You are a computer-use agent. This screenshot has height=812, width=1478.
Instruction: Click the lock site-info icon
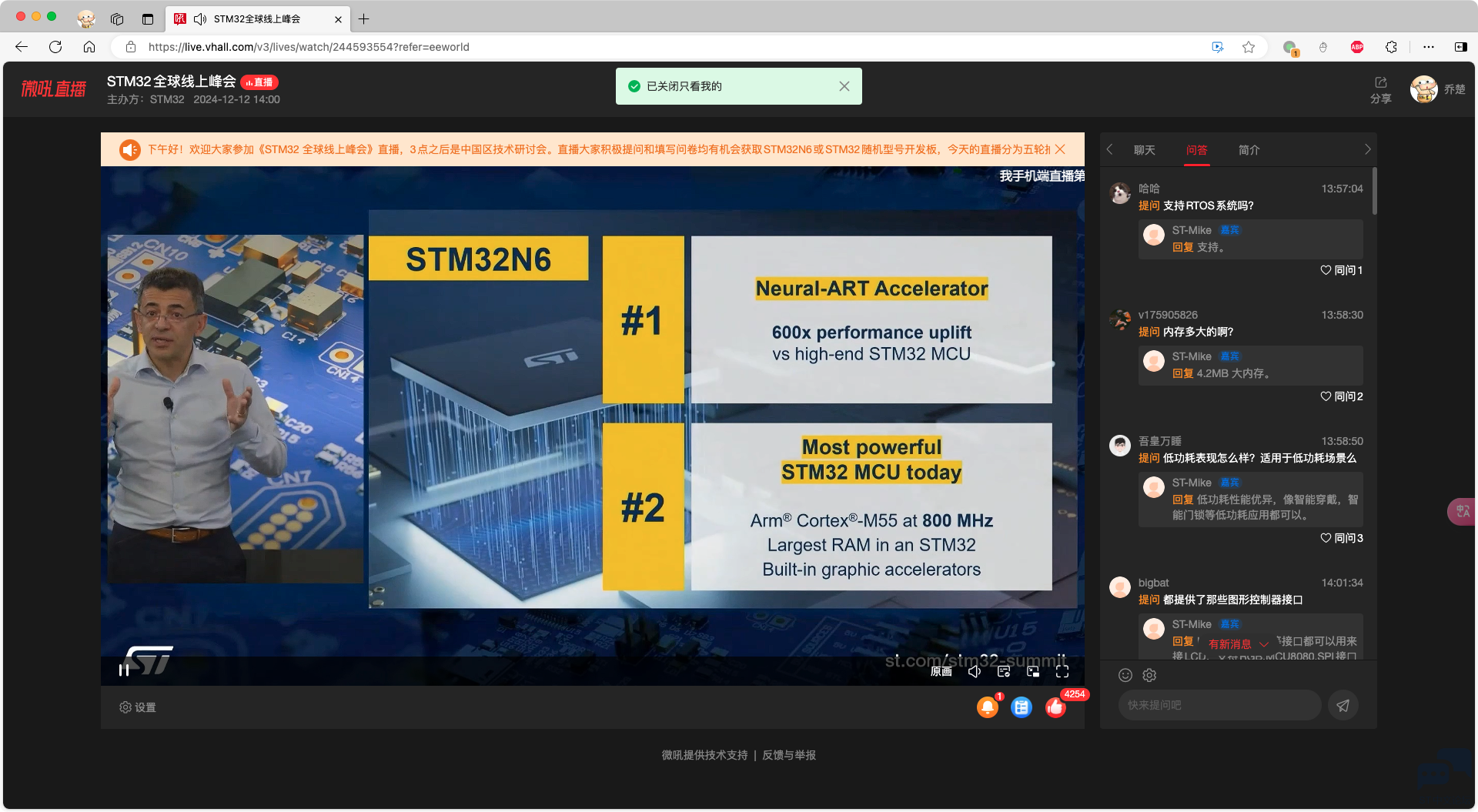coord(131,47)
